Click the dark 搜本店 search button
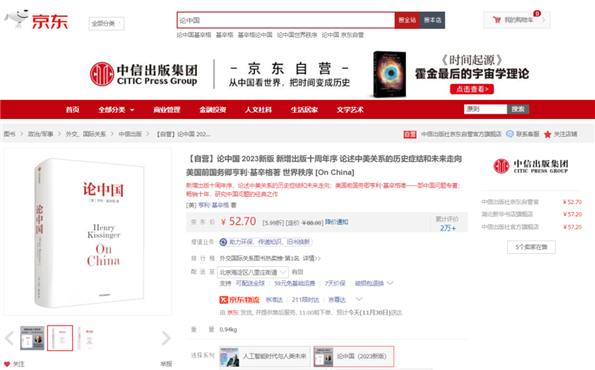Image resolution: width=595 pixels, height=370 pixels. (x=432, y=20)
